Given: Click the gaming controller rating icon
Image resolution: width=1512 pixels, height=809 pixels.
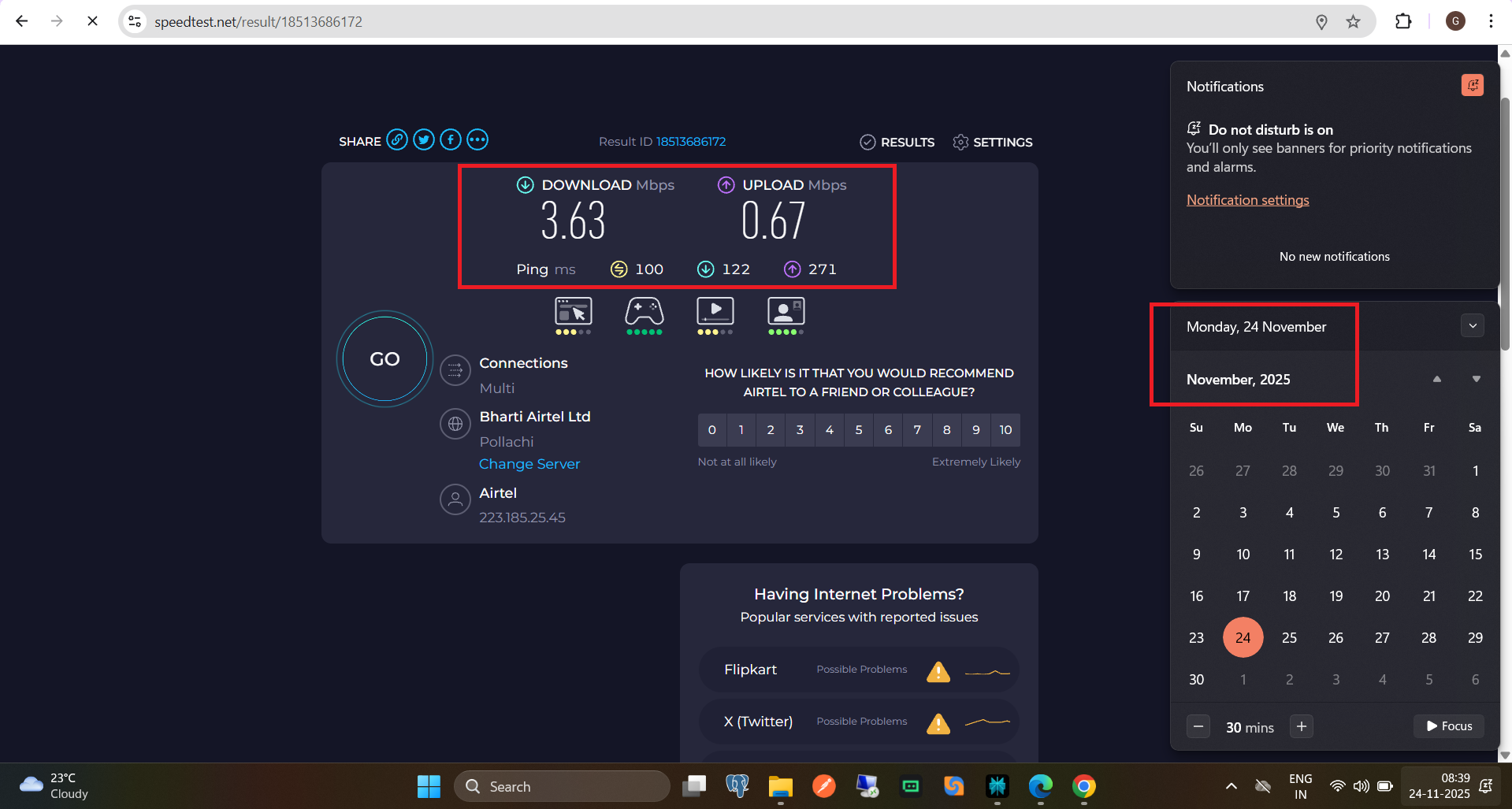Looking at the screenshot, I should click(644, 312).
